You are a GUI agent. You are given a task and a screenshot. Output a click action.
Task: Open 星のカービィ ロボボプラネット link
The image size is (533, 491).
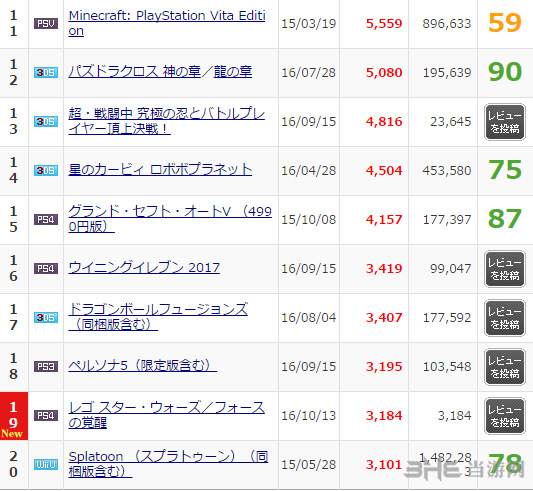[160, 170]
